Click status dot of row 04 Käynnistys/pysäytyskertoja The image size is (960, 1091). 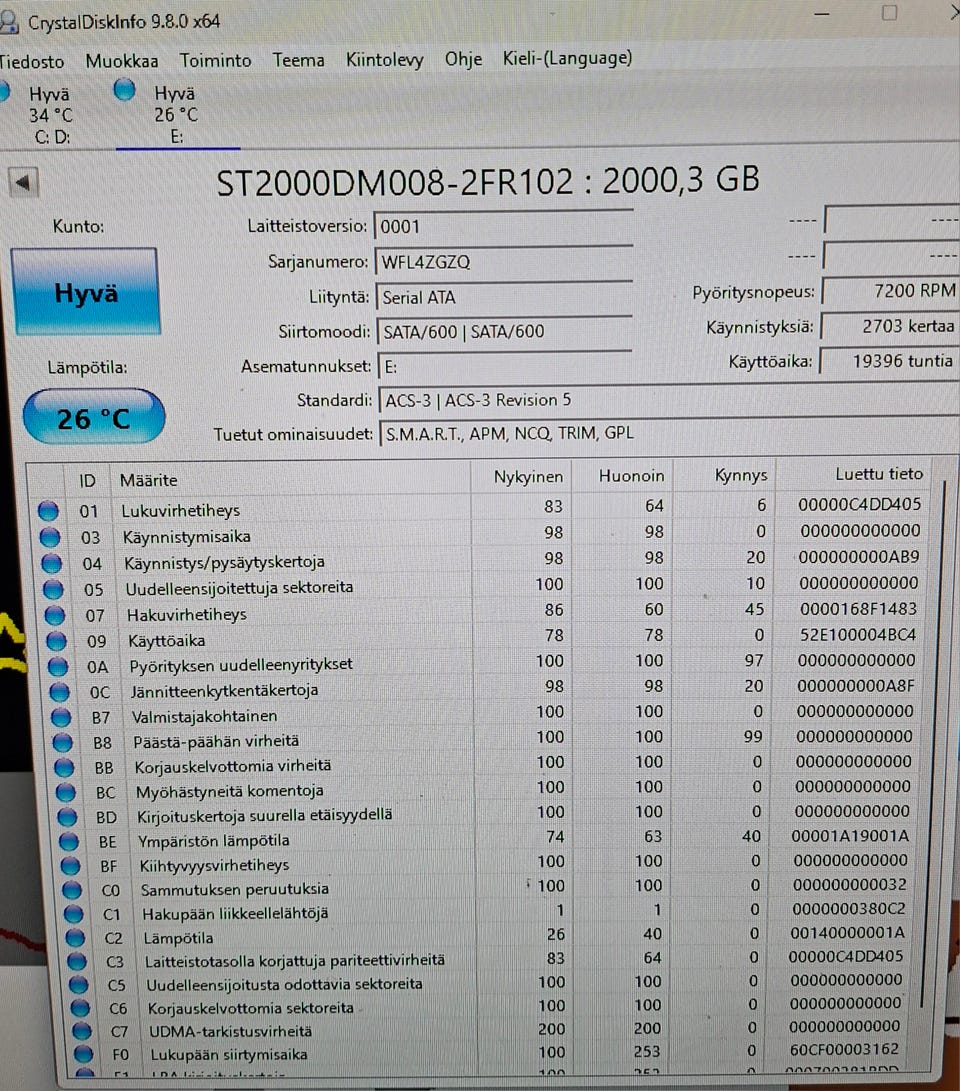coord(51,563)
